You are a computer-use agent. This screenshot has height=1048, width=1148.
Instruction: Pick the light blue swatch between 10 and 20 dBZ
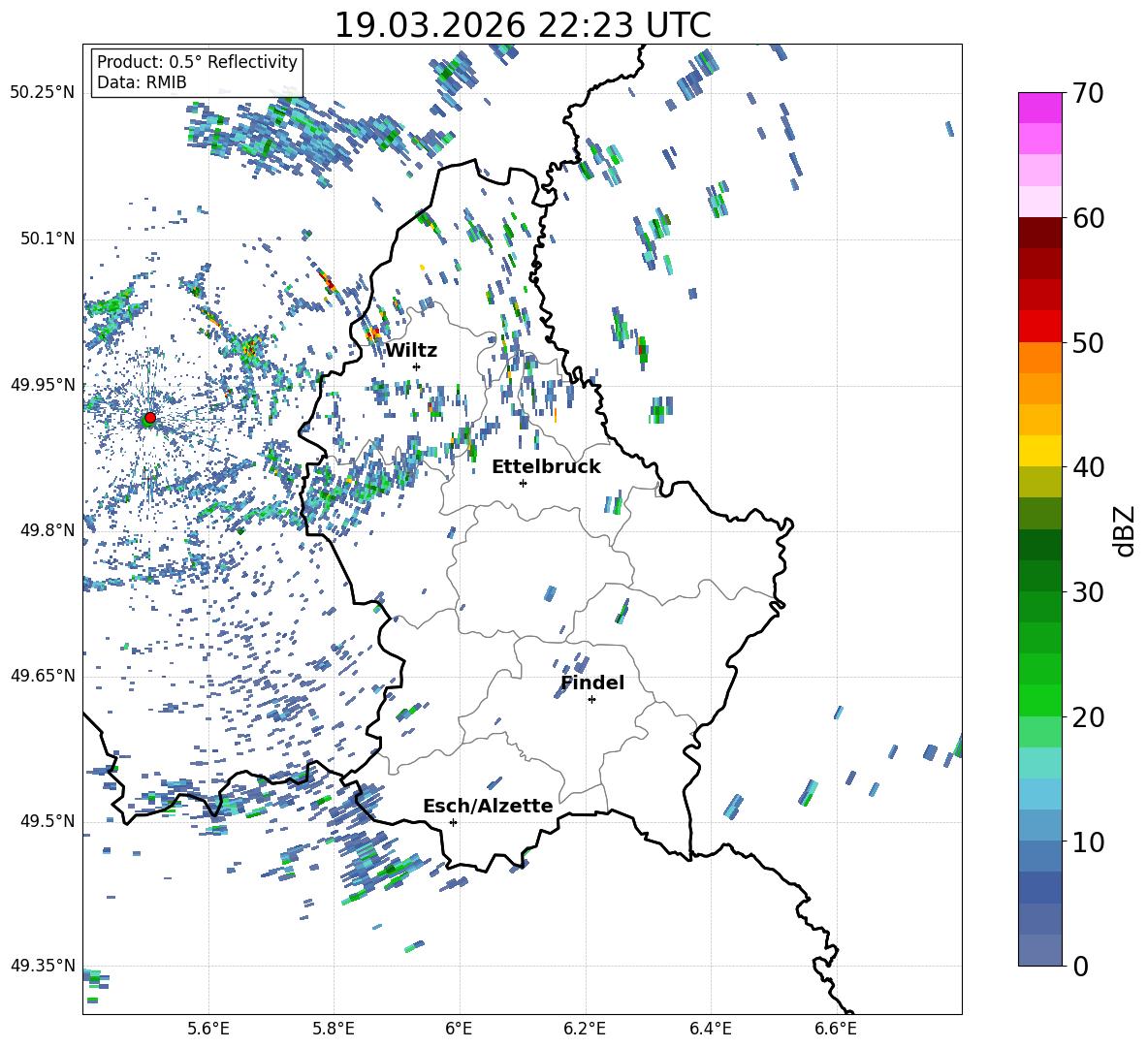(1039, 794)
